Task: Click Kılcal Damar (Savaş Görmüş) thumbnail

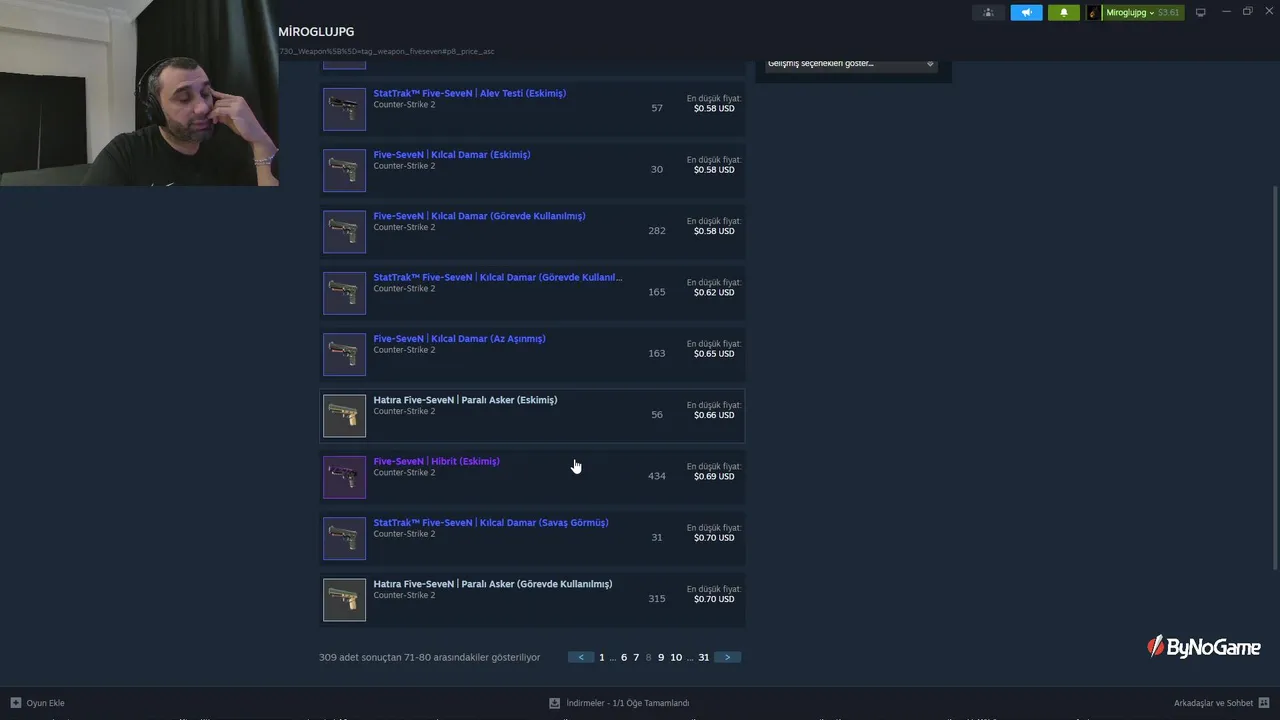Action: tap(344, 538)
